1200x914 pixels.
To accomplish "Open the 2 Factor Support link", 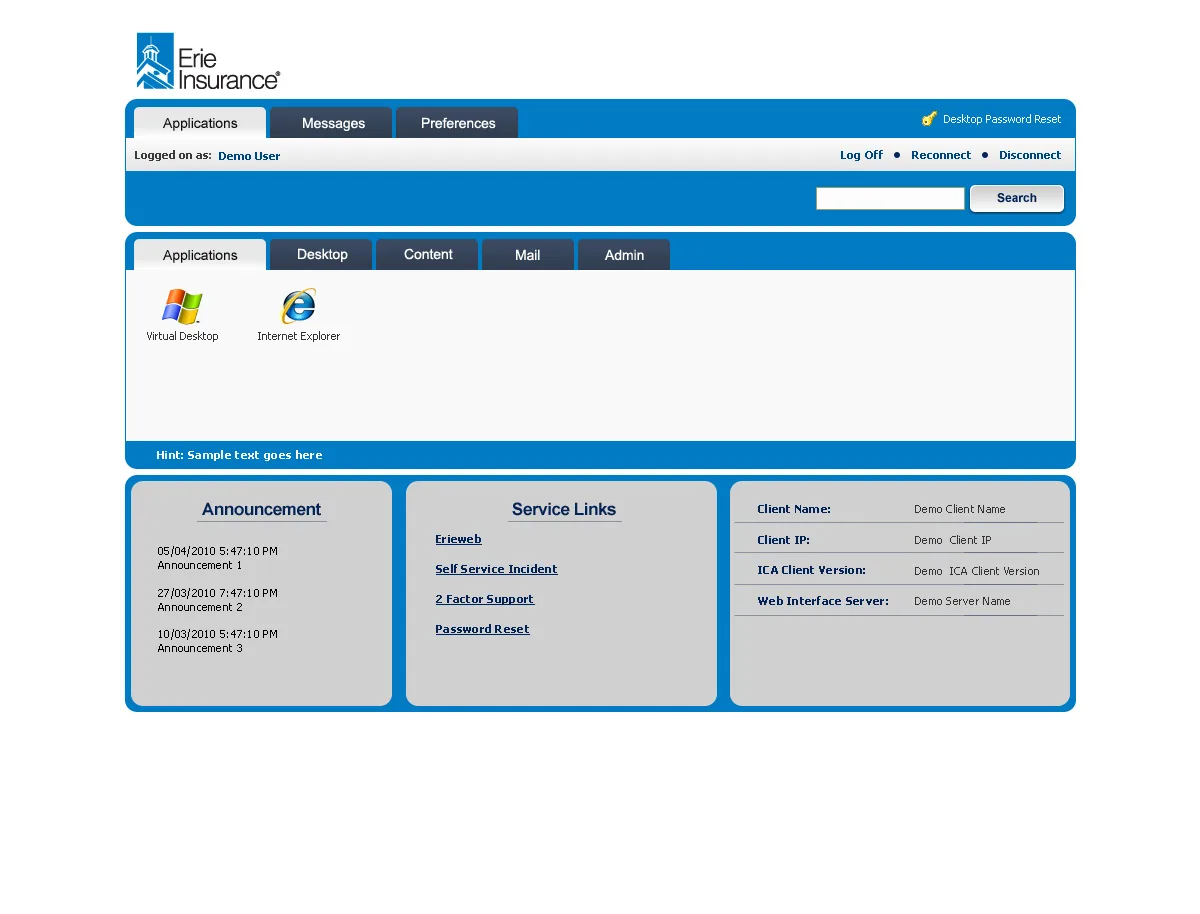I will click(x=484, y=599).
